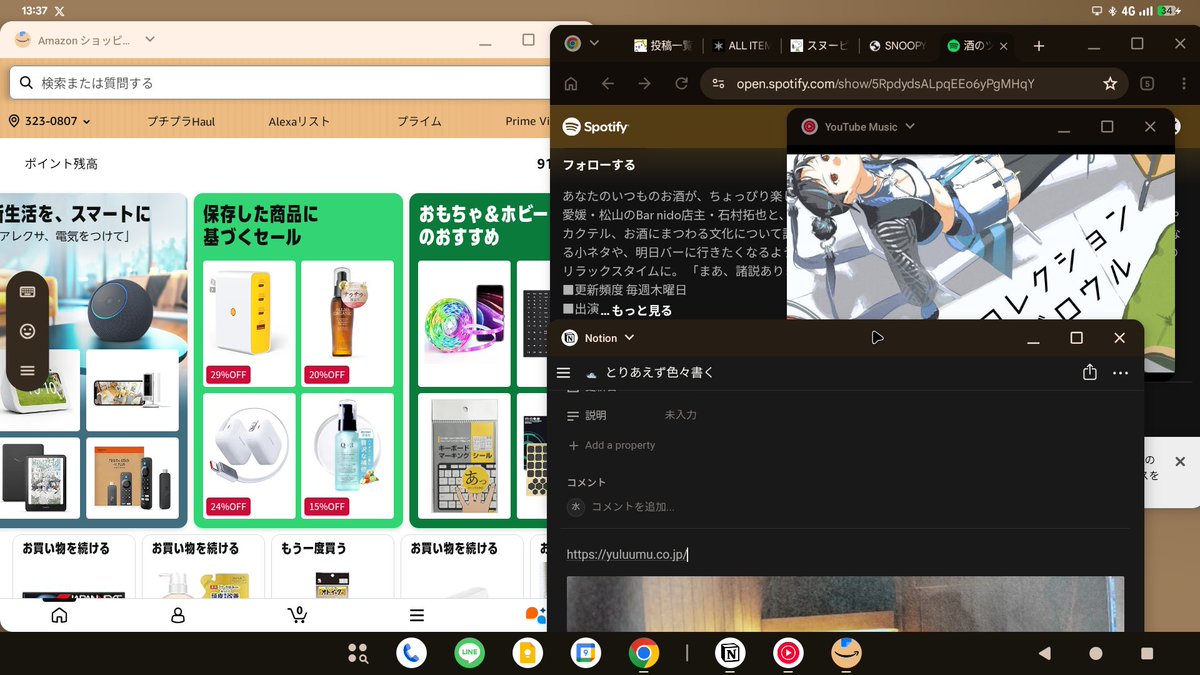
Task: Bookmark the Spotify page with star
Action: click(1110, 84)
